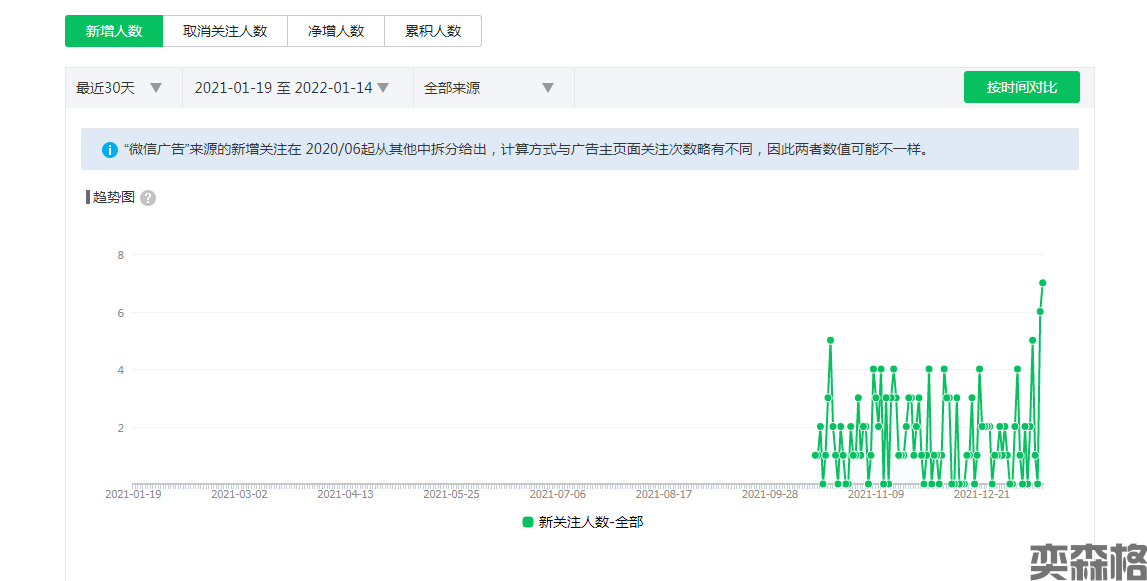Click the blue info icon in the notice
The width and height of the screenshot is (1147, 581).
[x=110, y=150]
